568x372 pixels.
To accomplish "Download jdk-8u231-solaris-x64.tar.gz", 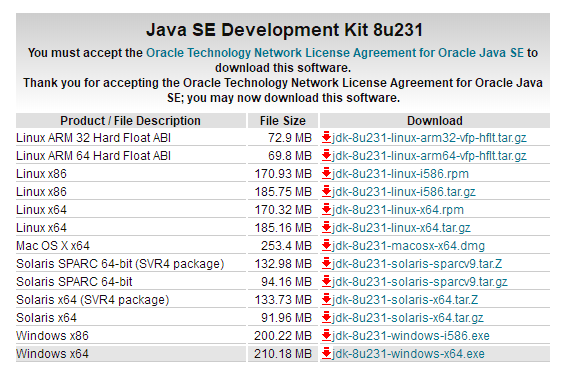I will (x=408, y=318).
